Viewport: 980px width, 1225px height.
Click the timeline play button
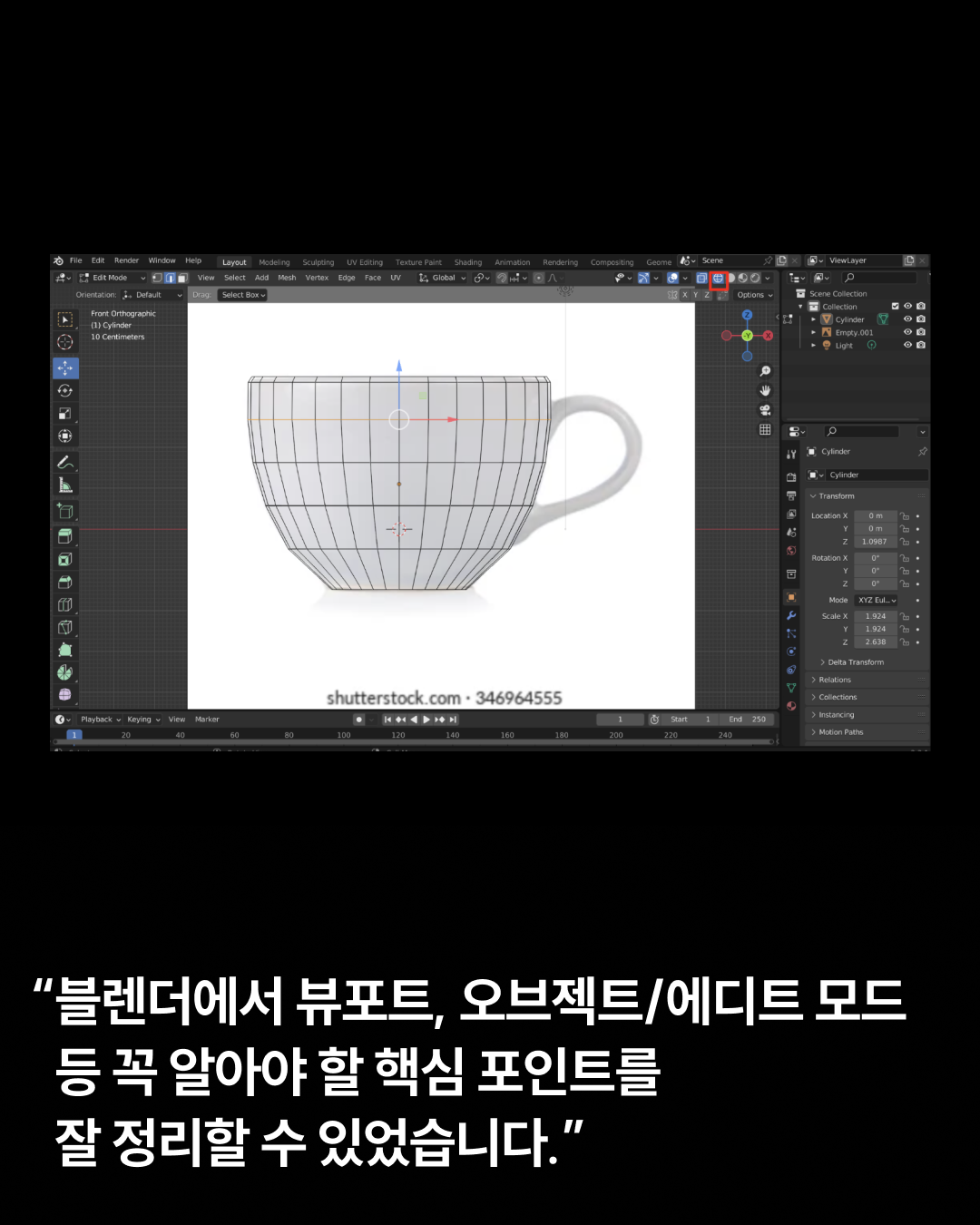click(x=426, y=720)
